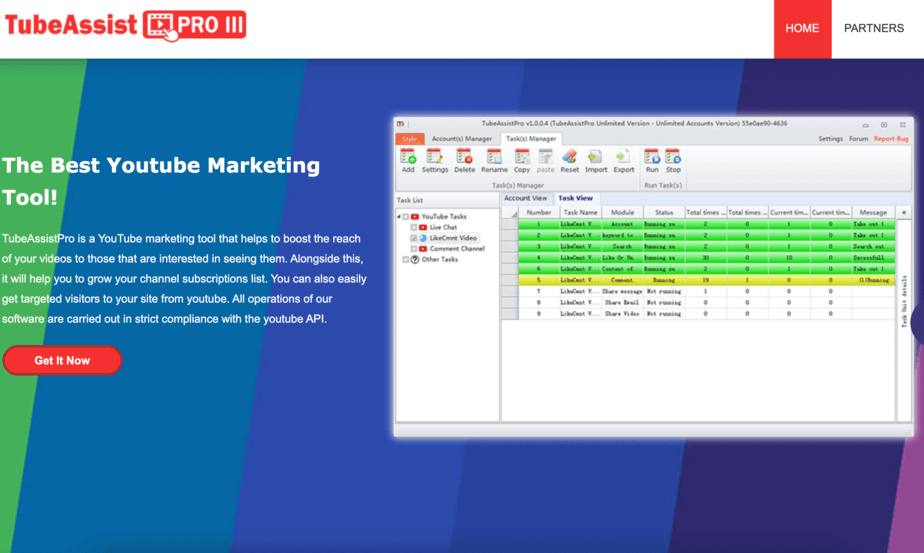The width and height of the screenshot is (924, 553).
Task: Click the Run tasks icon
Action: pos(652,157)
